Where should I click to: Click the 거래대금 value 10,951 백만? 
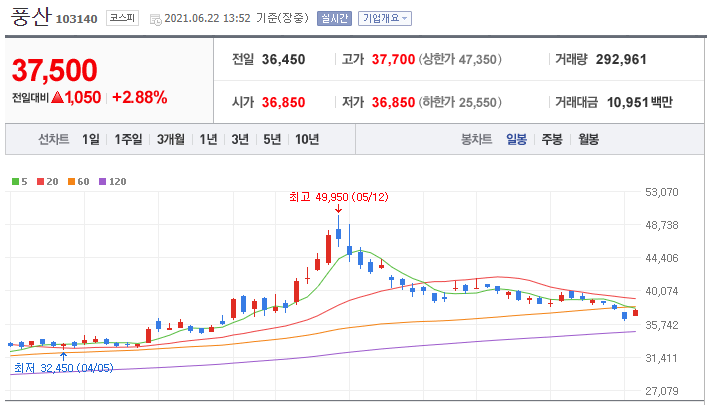coord(639,102)
